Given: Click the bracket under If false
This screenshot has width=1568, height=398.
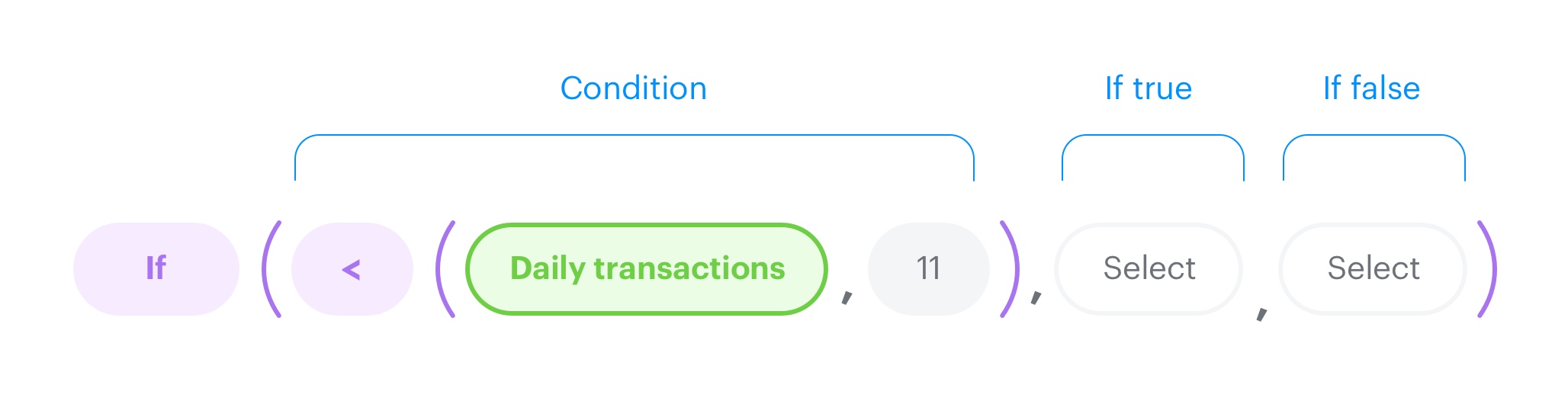Looking at the screenshot, I should pos(1374,136).
